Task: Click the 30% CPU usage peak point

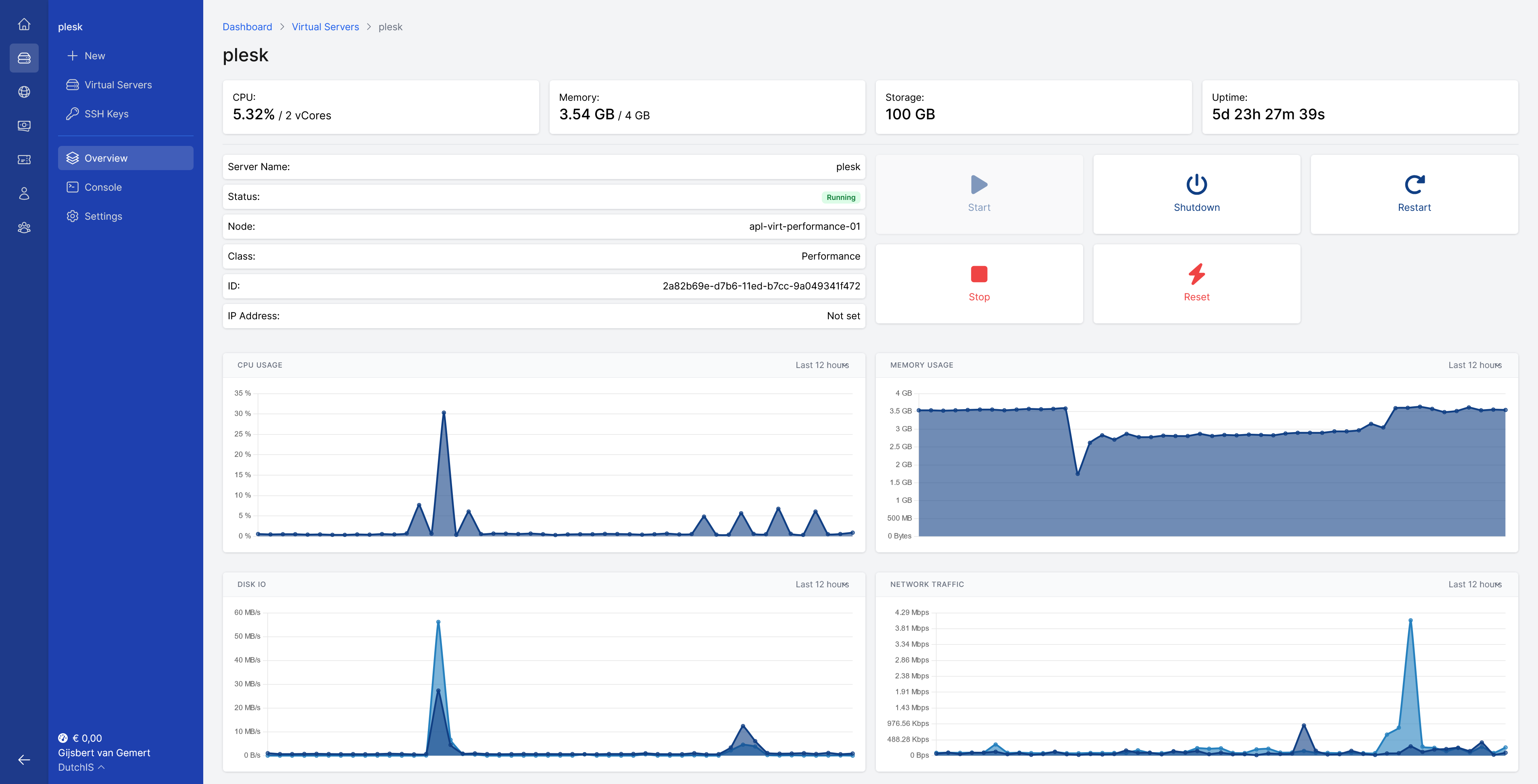Action: click(x=444, y=413)
